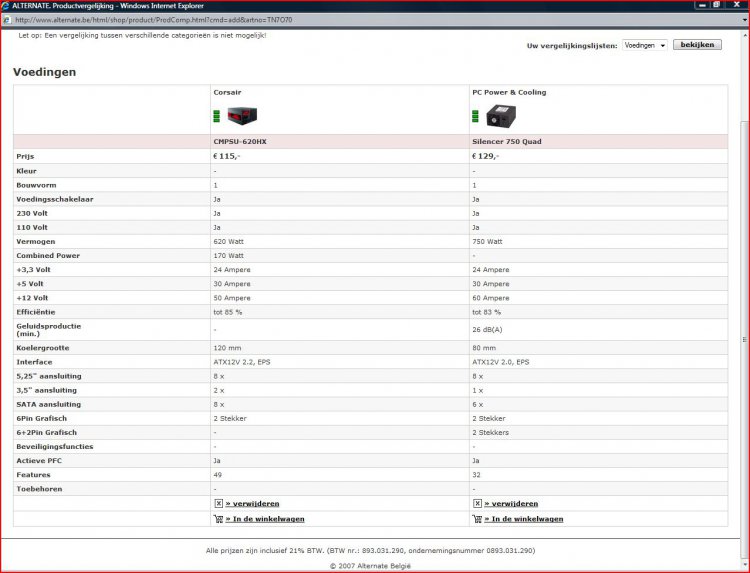Click the Koelergrootte row label
The width and height of the screenshot is (750, 573).
(43, 348)
